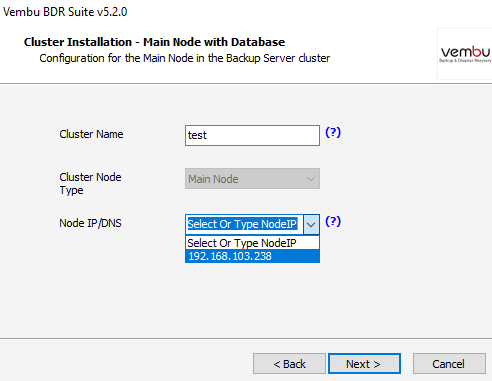Click the Vembu BDR Suite v5.2.0 title
The height and width of the screenshot is (381, 492).
(x=65, y=12)
